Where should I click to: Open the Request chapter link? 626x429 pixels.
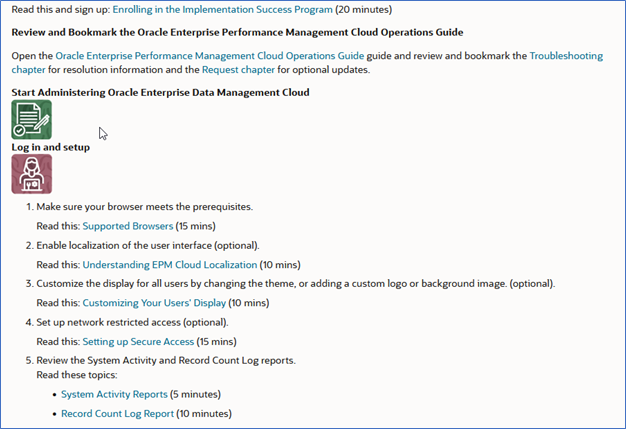coord(238,70)
